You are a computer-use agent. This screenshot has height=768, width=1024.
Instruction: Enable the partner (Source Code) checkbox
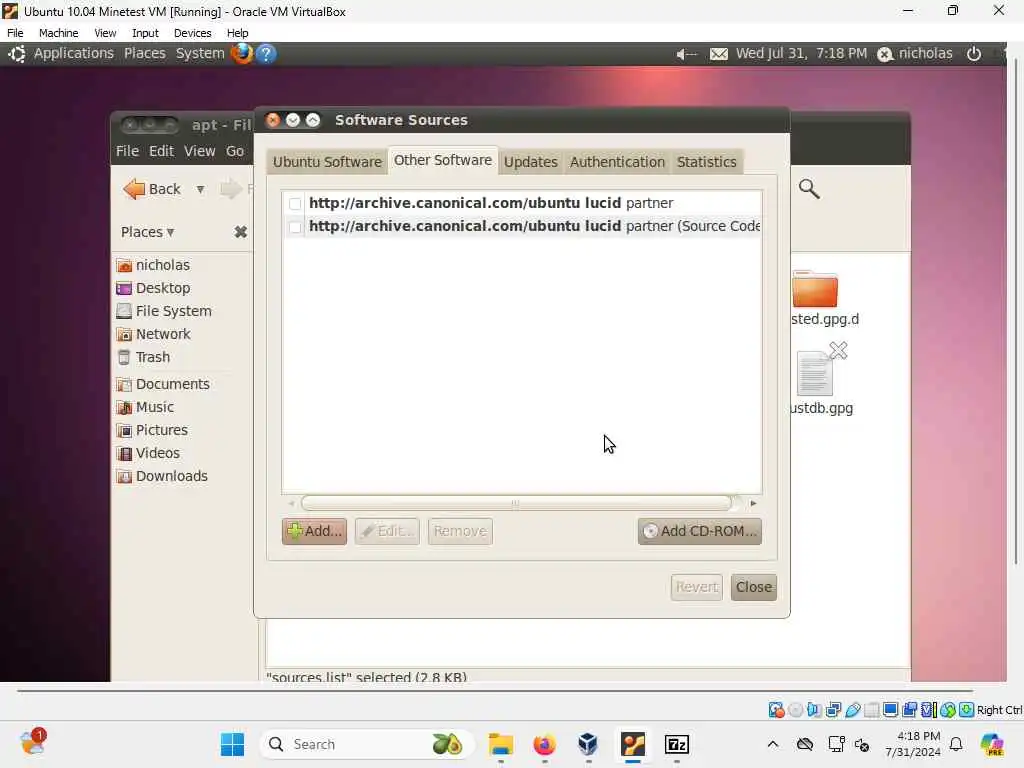(295, 227)
